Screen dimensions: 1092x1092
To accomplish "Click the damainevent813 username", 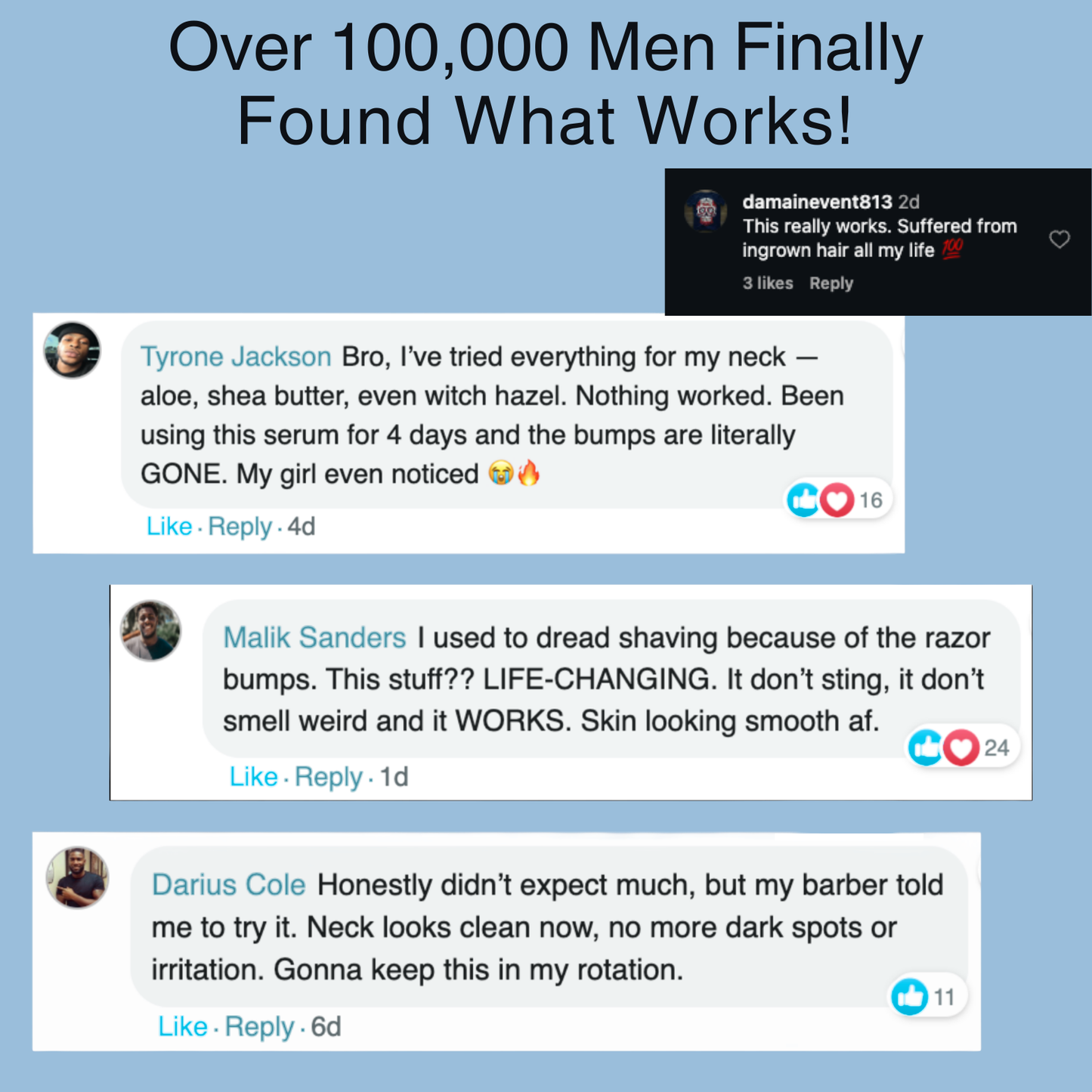I will click(817, 202).
